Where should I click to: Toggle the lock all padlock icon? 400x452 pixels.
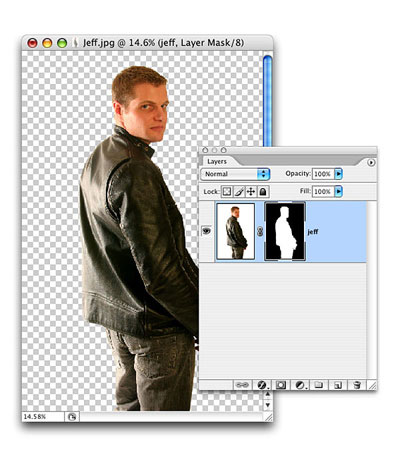[263, 192]
